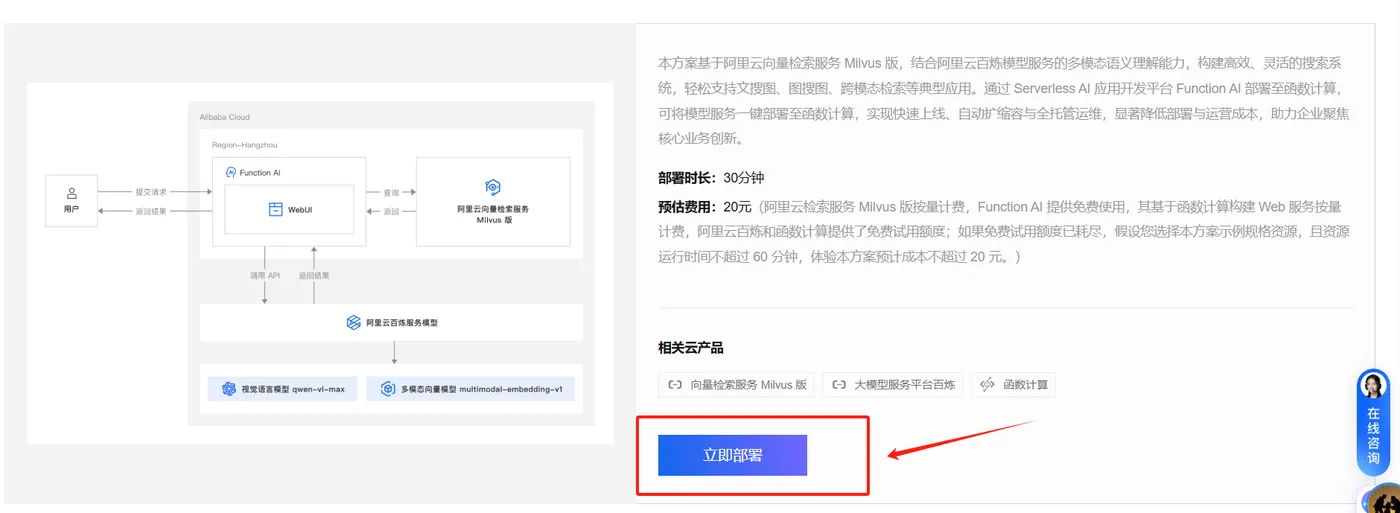Viewport: 1400px width, 513px height.
Task: Click the icon beside 函数计算 tag
Action: click(x=988, y=385)
